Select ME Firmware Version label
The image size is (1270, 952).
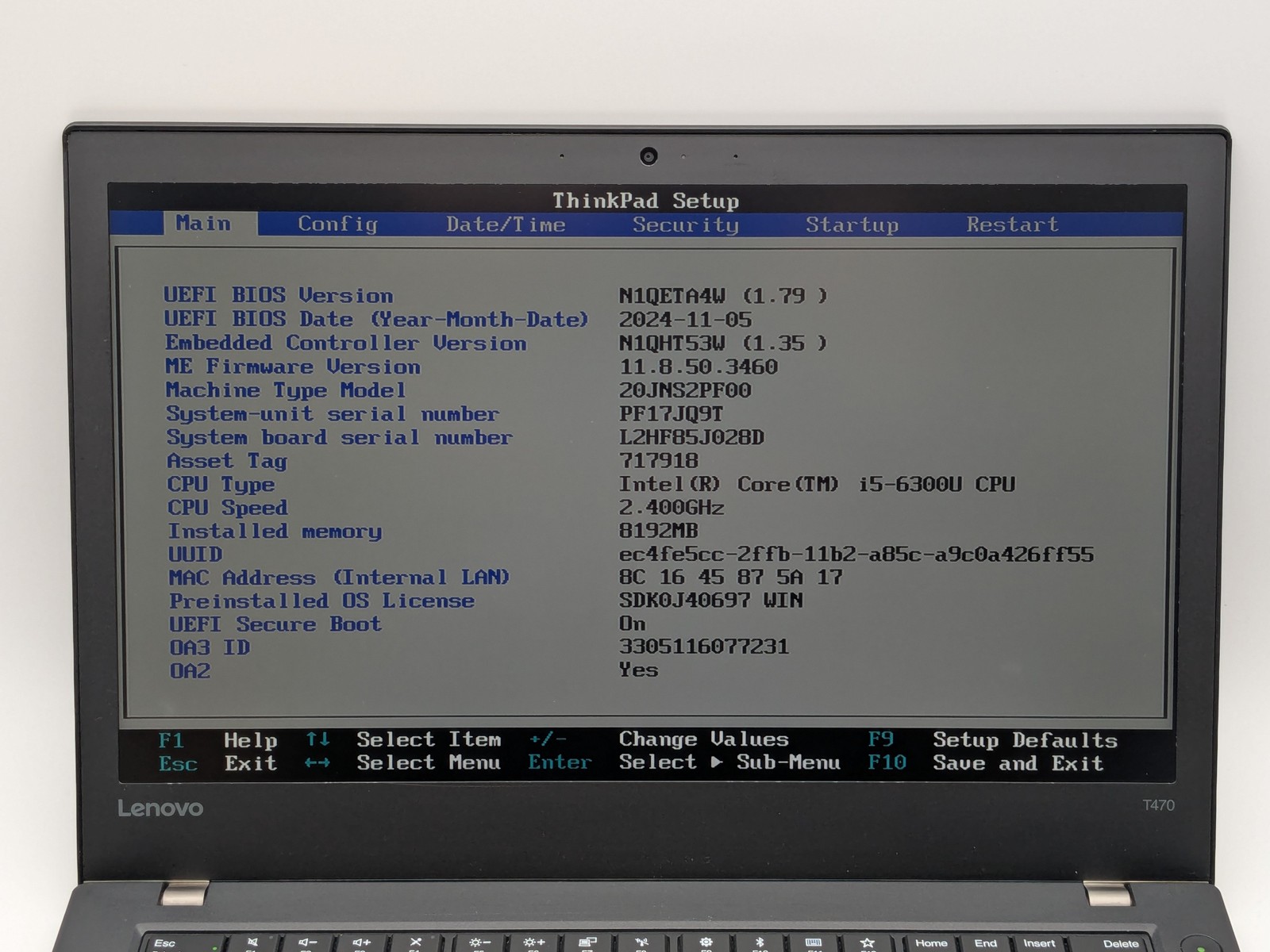(293, 367)
